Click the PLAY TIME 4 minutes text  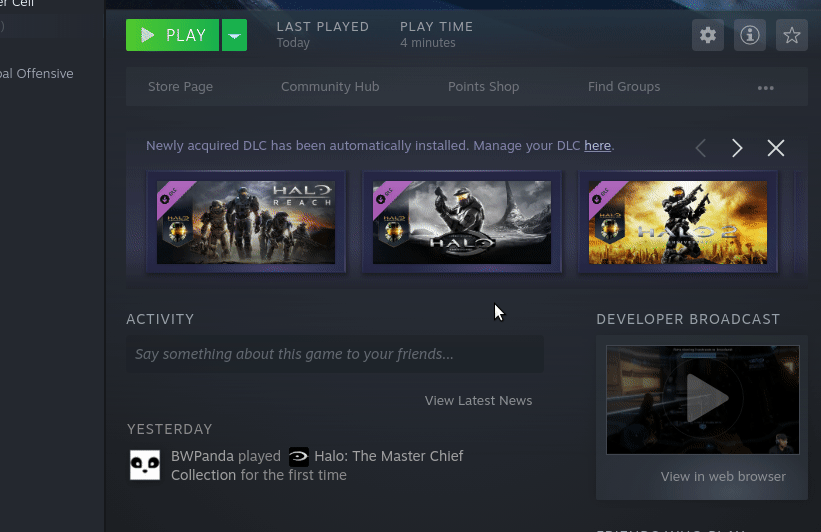point(436,35)
